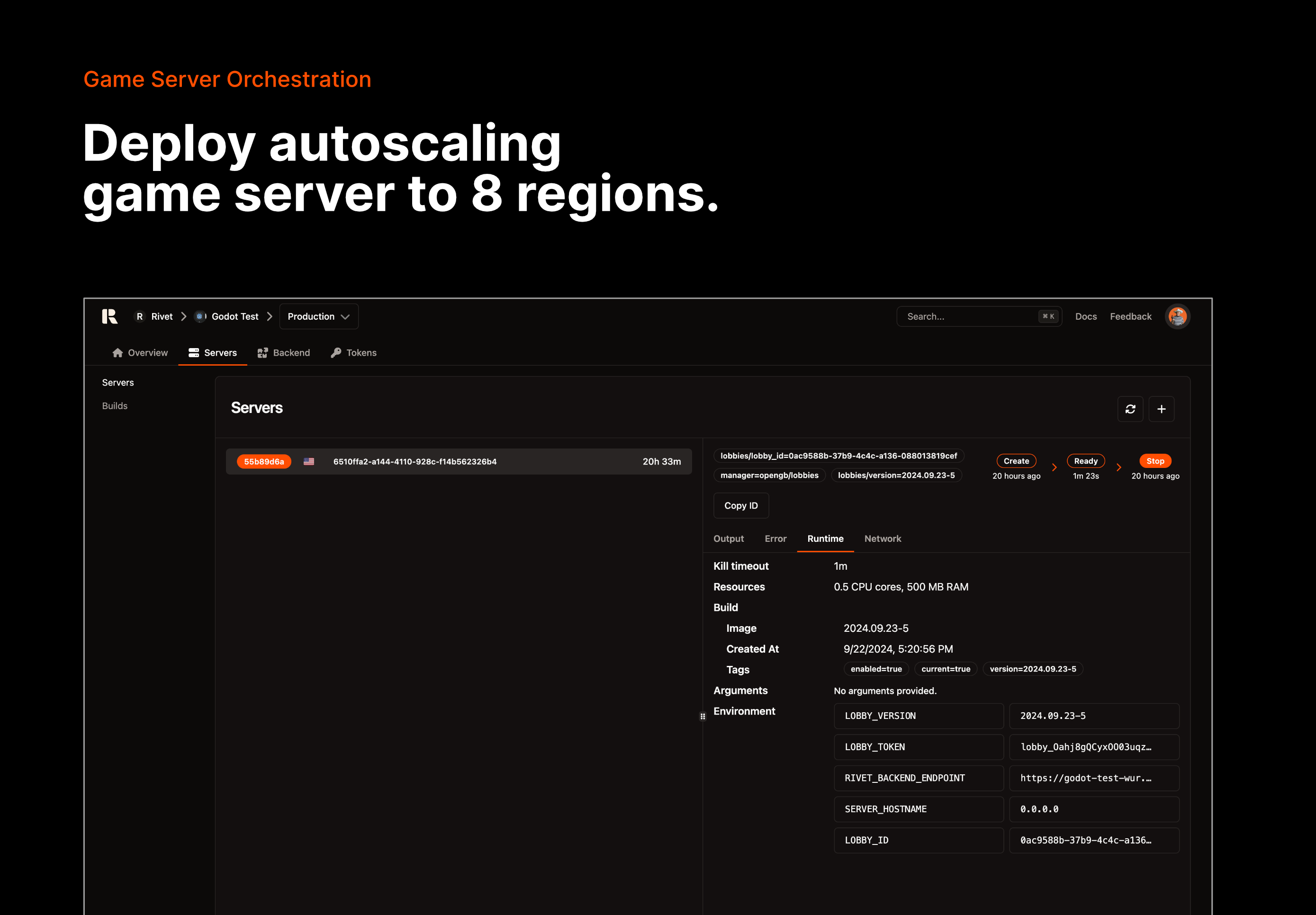Viewport: 1316px width, 915px height.
Task: Switch to the Backend tab
Action: (284, 352)
